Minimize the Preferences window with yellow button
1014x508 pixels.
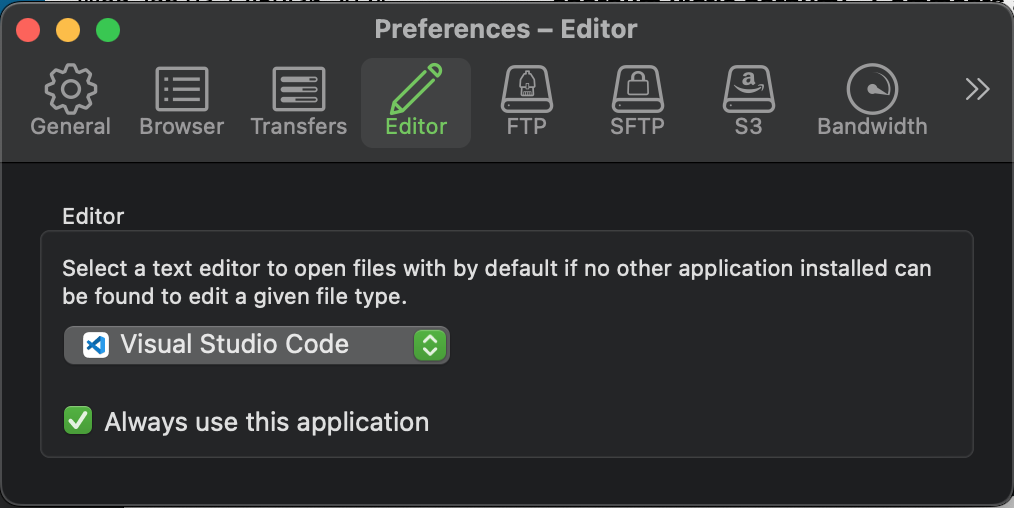pos(68,30)
